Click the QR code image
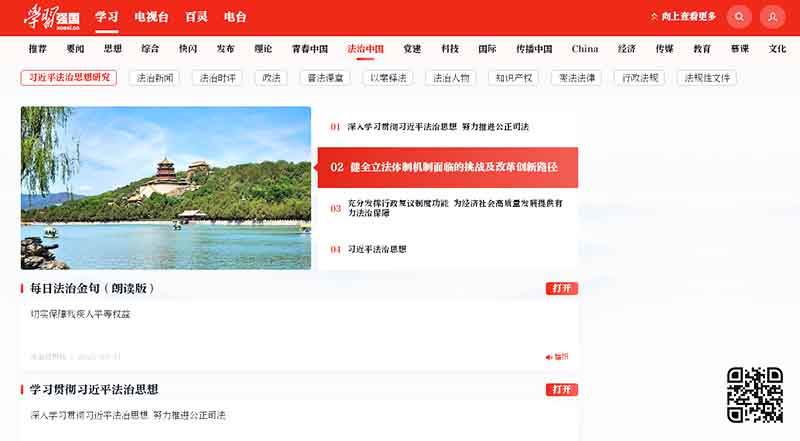 point(754,394)
